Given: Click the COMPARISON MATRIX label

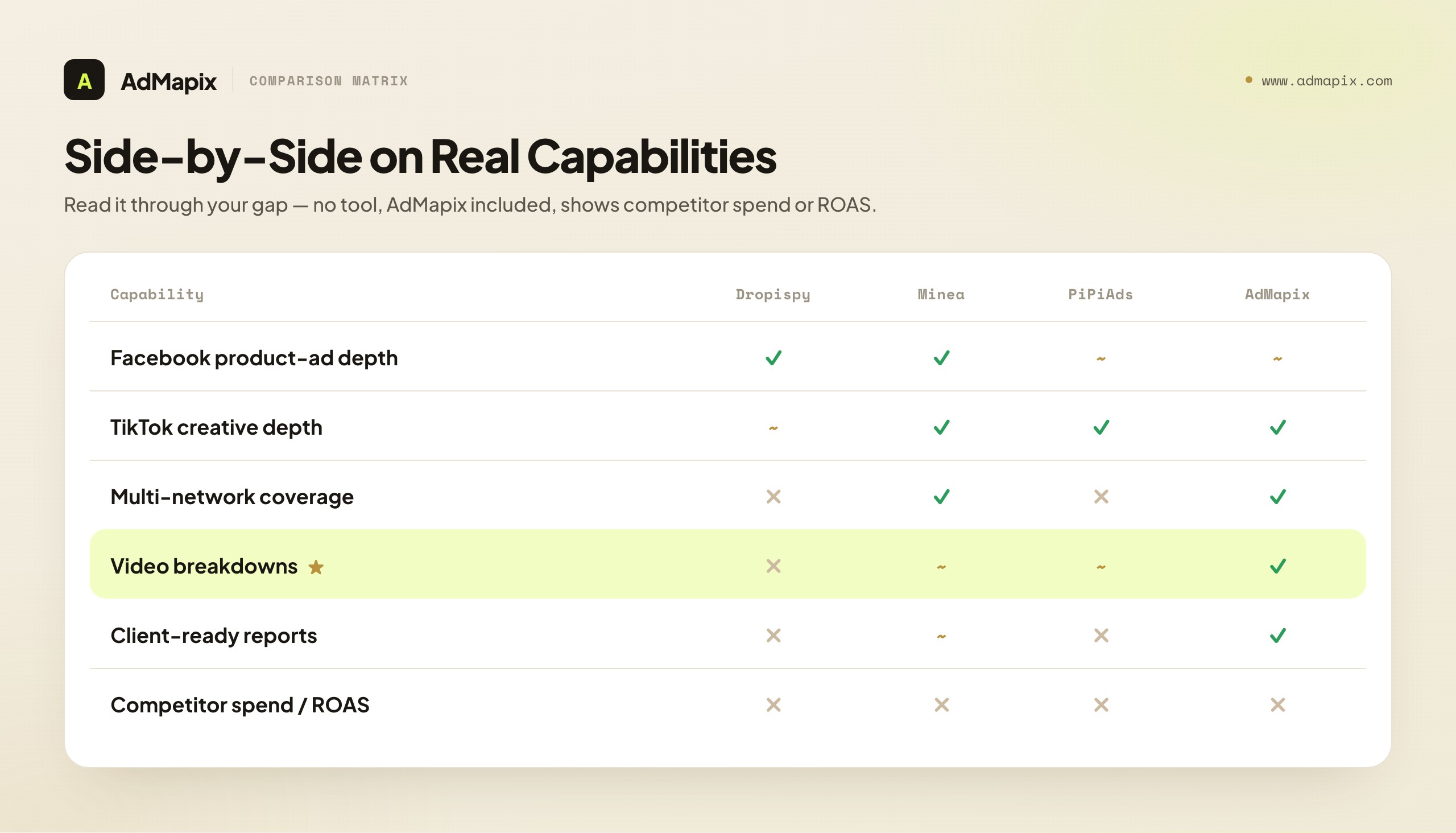Looking at the screenshot, I should point(329,81).
